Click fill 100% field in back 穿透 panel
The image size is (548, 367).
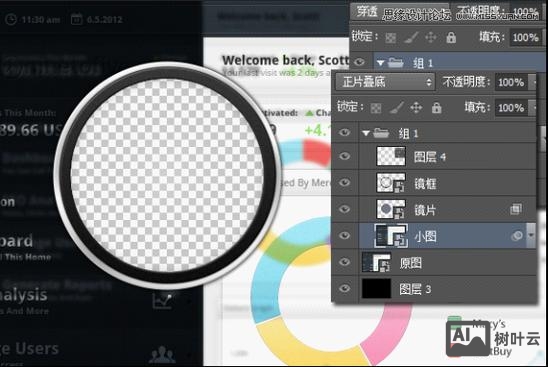pos(525,37)
